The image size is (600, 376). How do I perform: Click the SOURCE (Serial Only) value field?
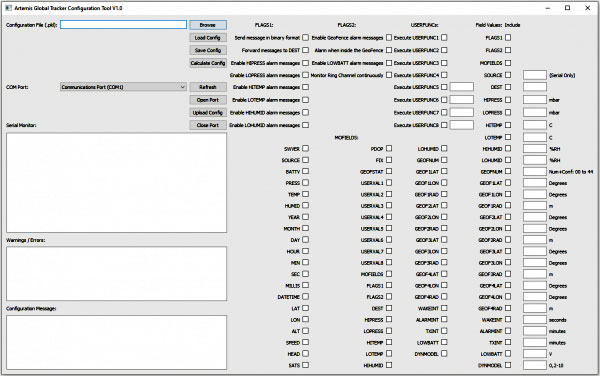coord(535,75)
